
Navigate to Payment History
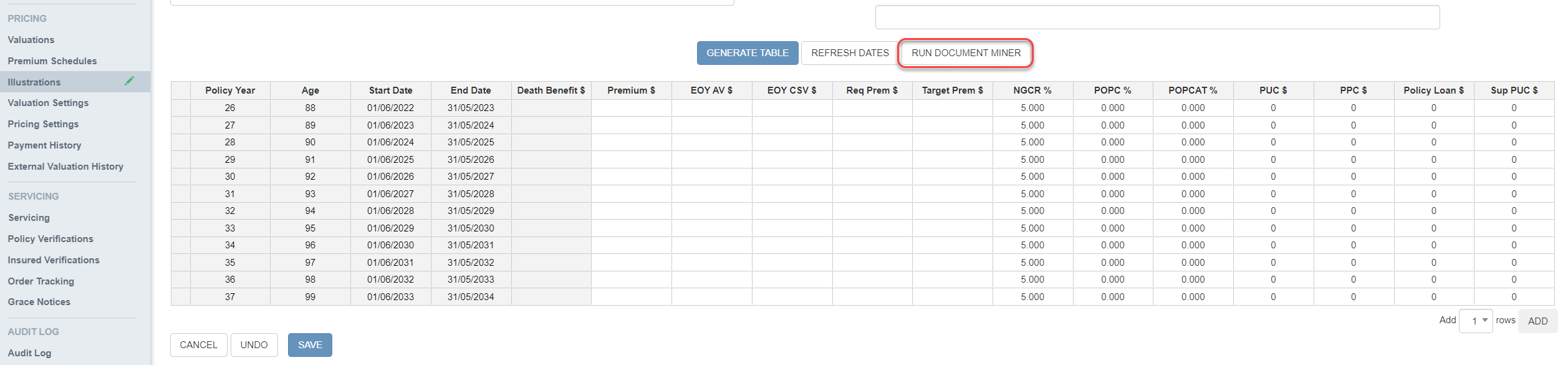pyautogui.click(x=44, y=145)
